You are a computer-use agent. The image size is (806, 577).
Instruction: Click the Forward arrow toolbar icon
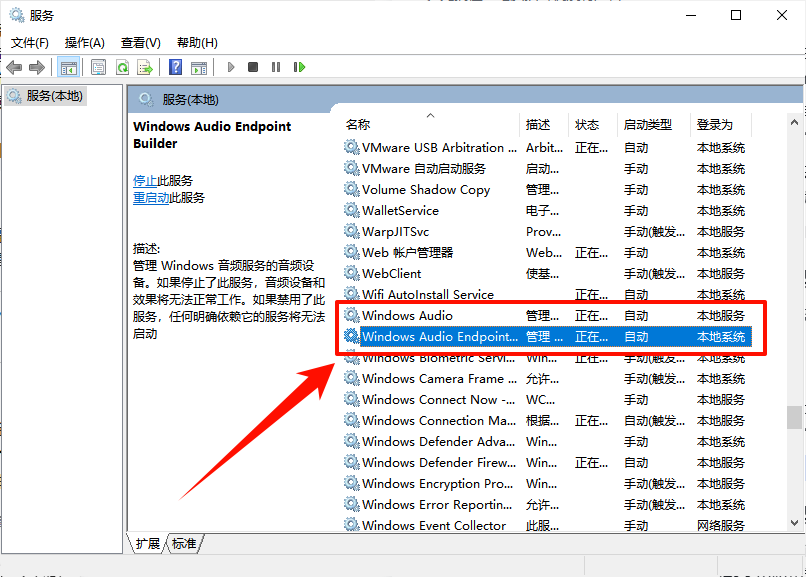point(37,67)
